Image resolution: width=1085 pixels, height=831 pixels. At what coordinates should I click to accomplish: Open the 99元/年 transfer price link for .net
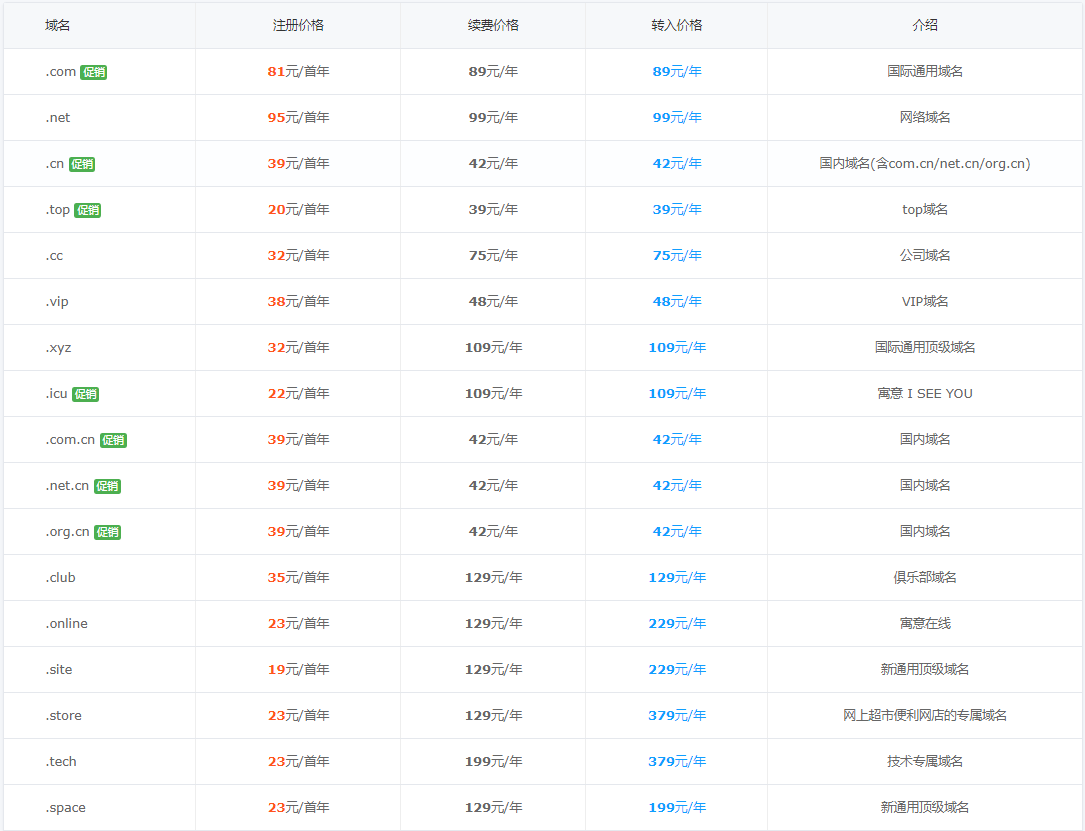point(677,118)
